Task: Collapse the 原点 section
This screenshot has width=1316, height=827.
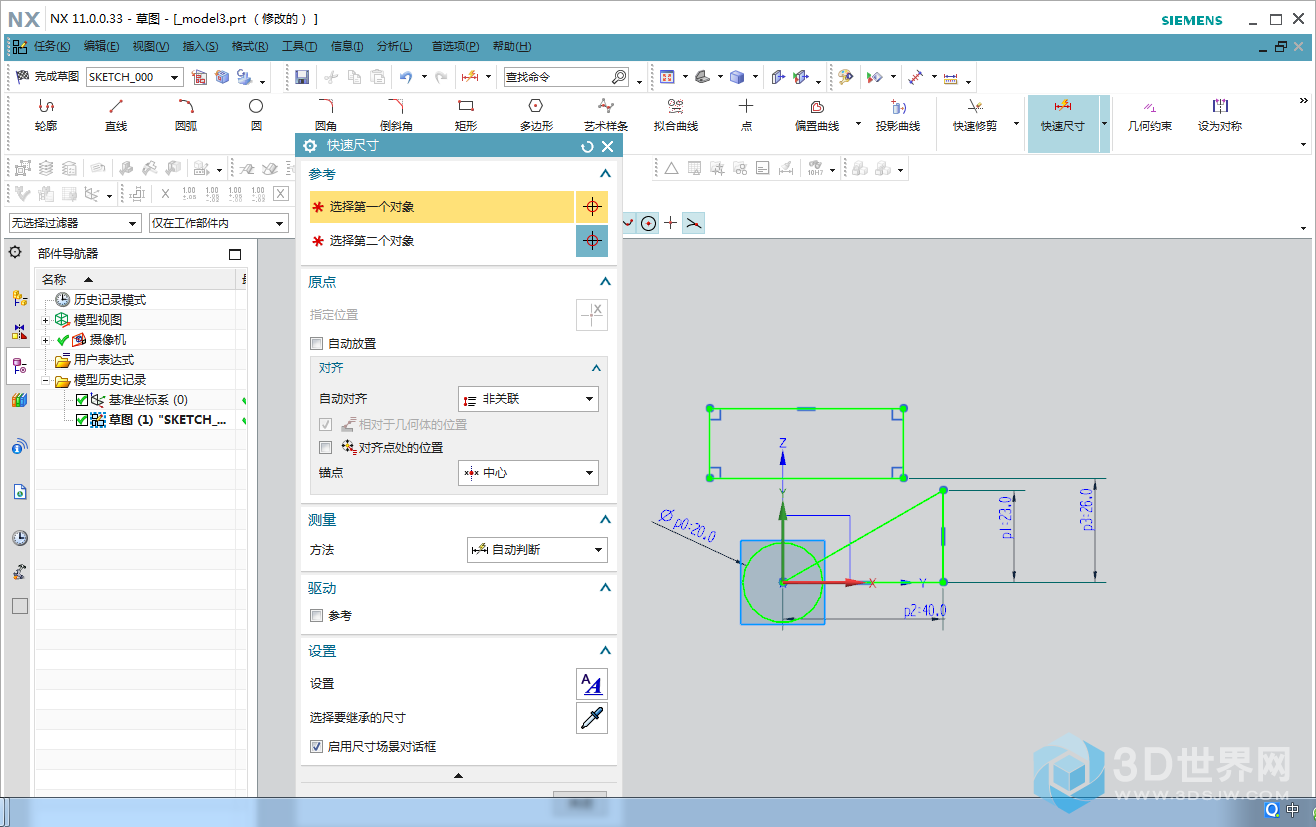Action: [604, 282]
